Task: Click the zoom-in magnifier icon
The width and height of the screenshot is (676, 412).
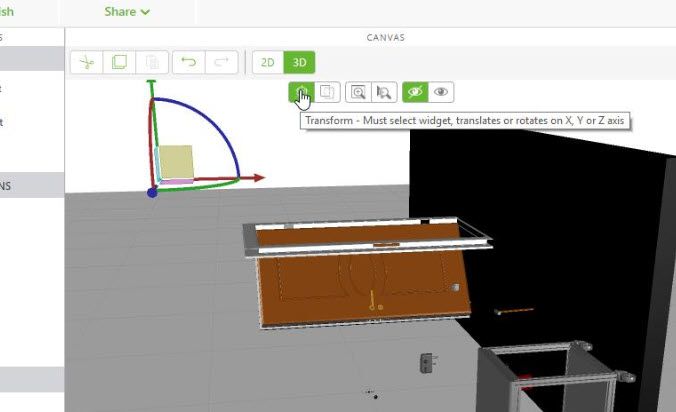Action: (x=358, y=92)
